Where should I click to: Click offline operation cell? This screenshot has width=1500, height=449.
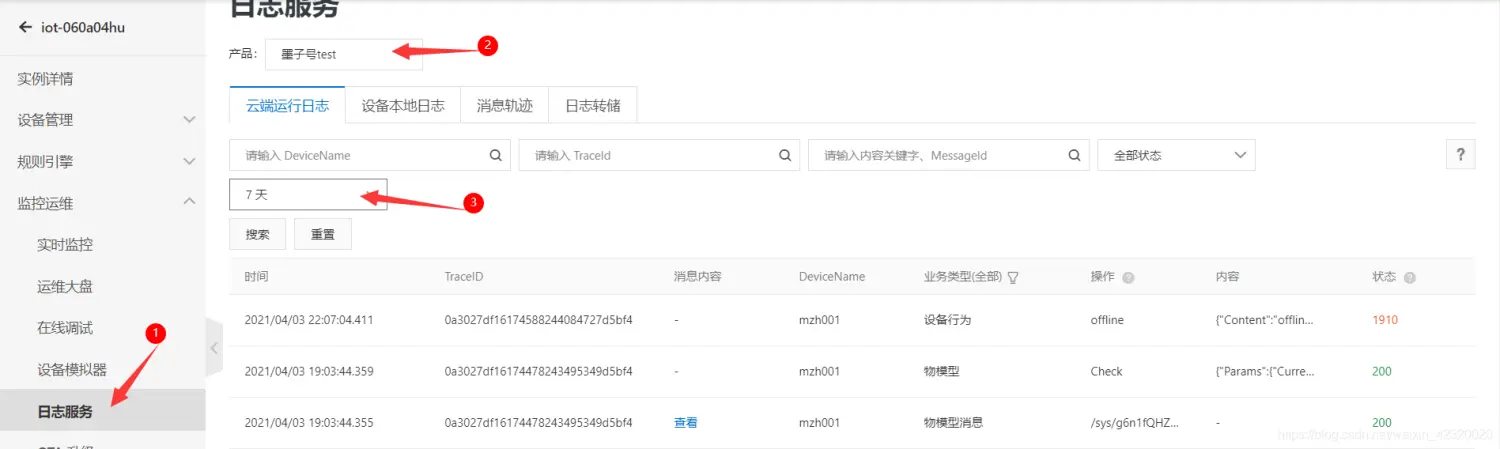[x=1107, y=320]
